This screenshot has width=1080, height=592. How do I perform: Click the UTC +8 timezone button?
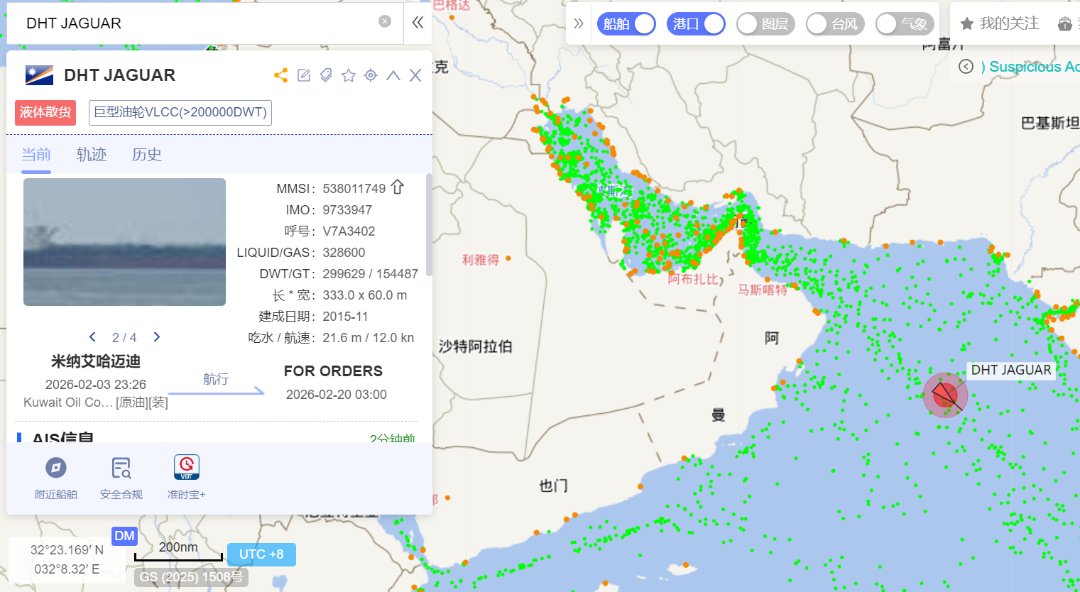coord(261,554)
